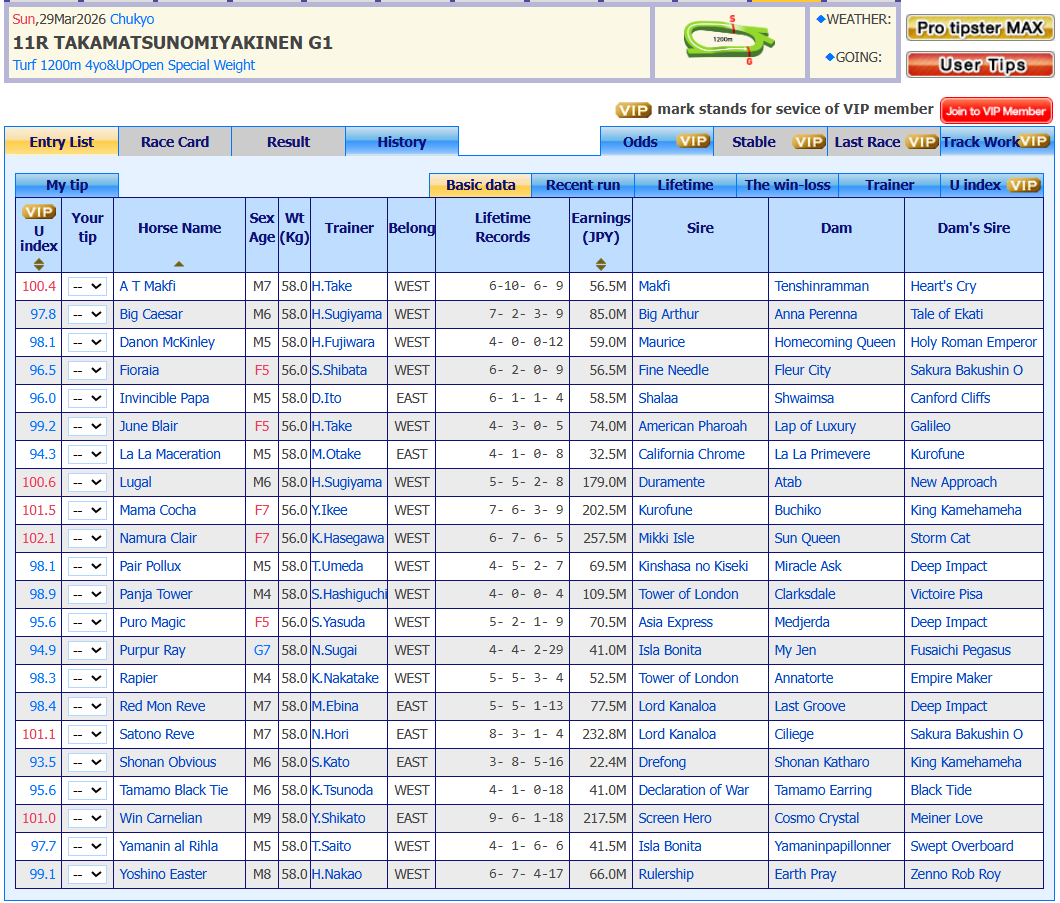Open horse page for Puro Magic
Screen dimensions: 1060x903
(x=152, y=623)
